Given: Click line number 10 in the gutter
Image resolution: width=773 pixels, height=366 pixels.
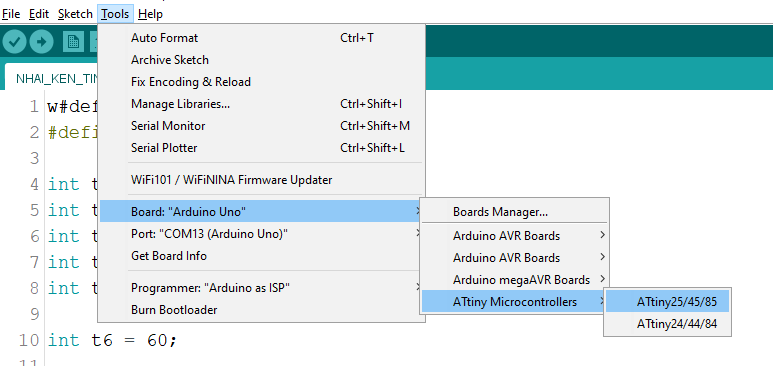Looking at the screenshot, I should [28, 340].
